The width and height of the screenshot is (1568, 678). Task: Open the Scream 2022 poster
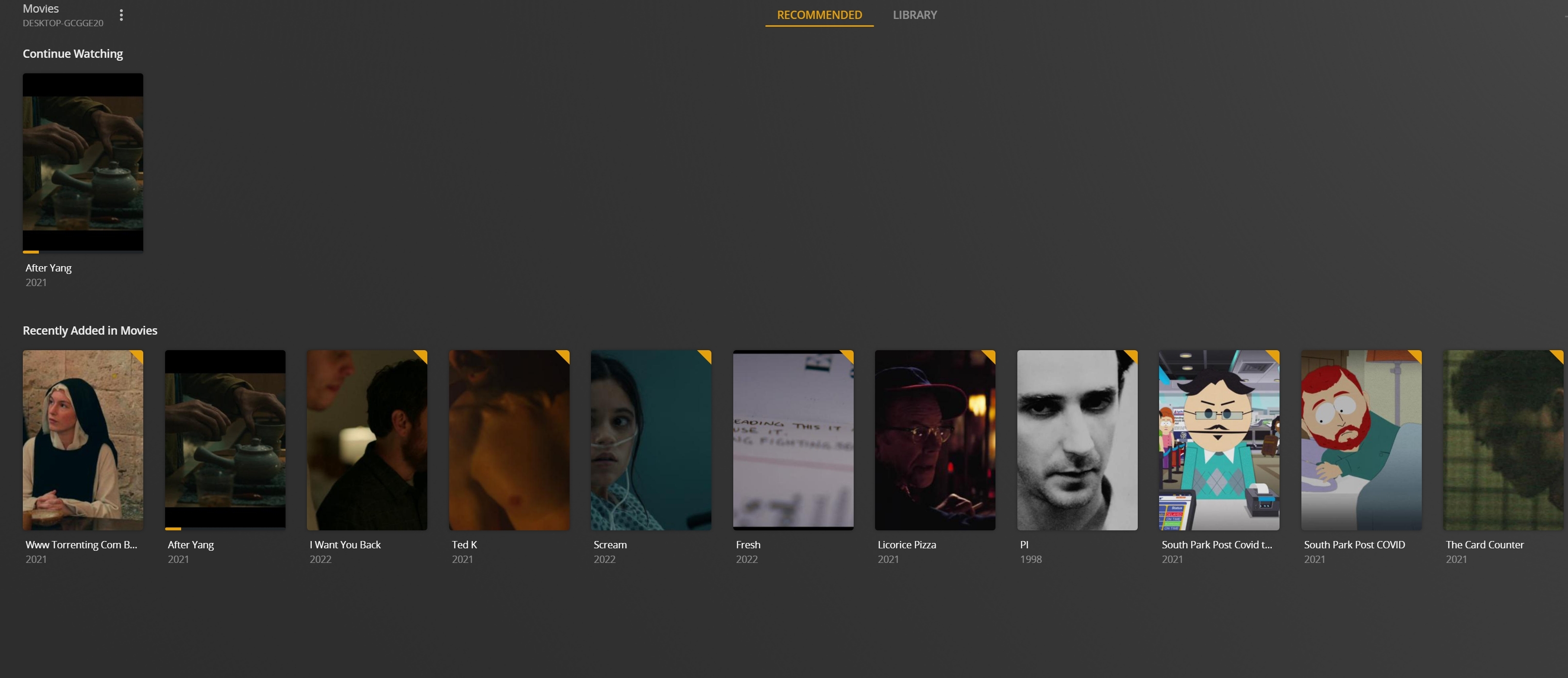[651, 440]
